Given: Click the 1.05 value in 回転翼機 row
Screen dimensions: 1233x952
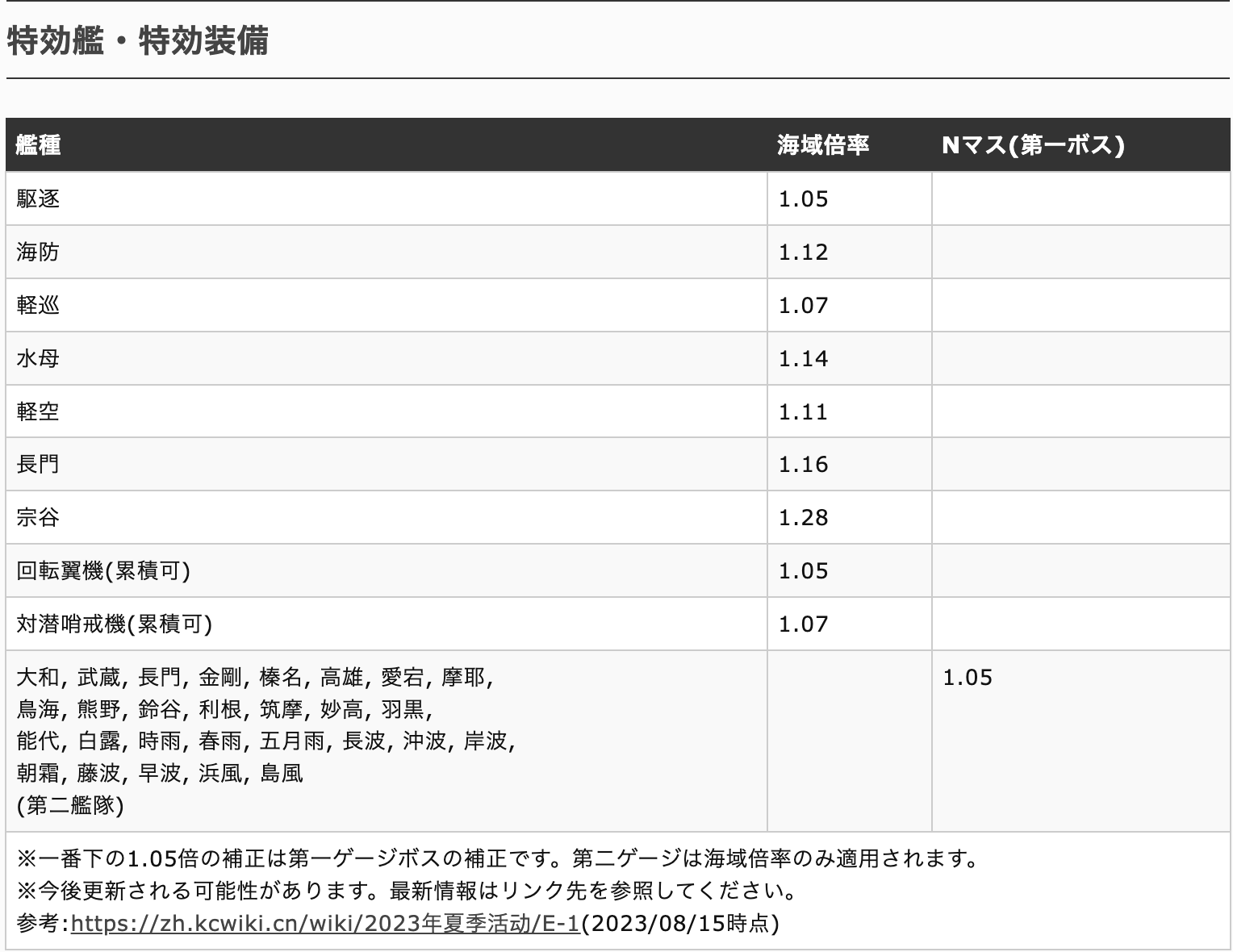Looking at the screenshot, I should 803,571.
